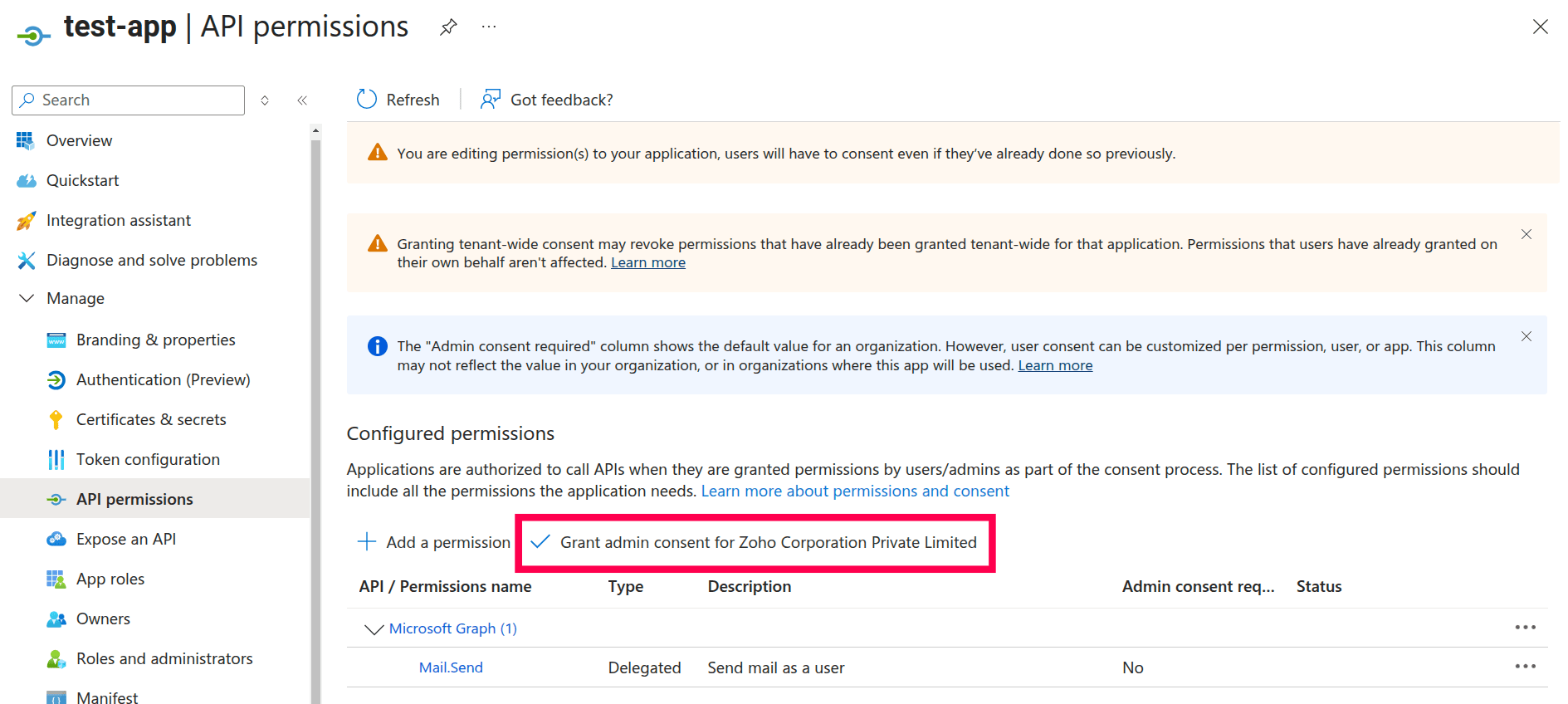Go to Expose an API page

coord(126,539)
